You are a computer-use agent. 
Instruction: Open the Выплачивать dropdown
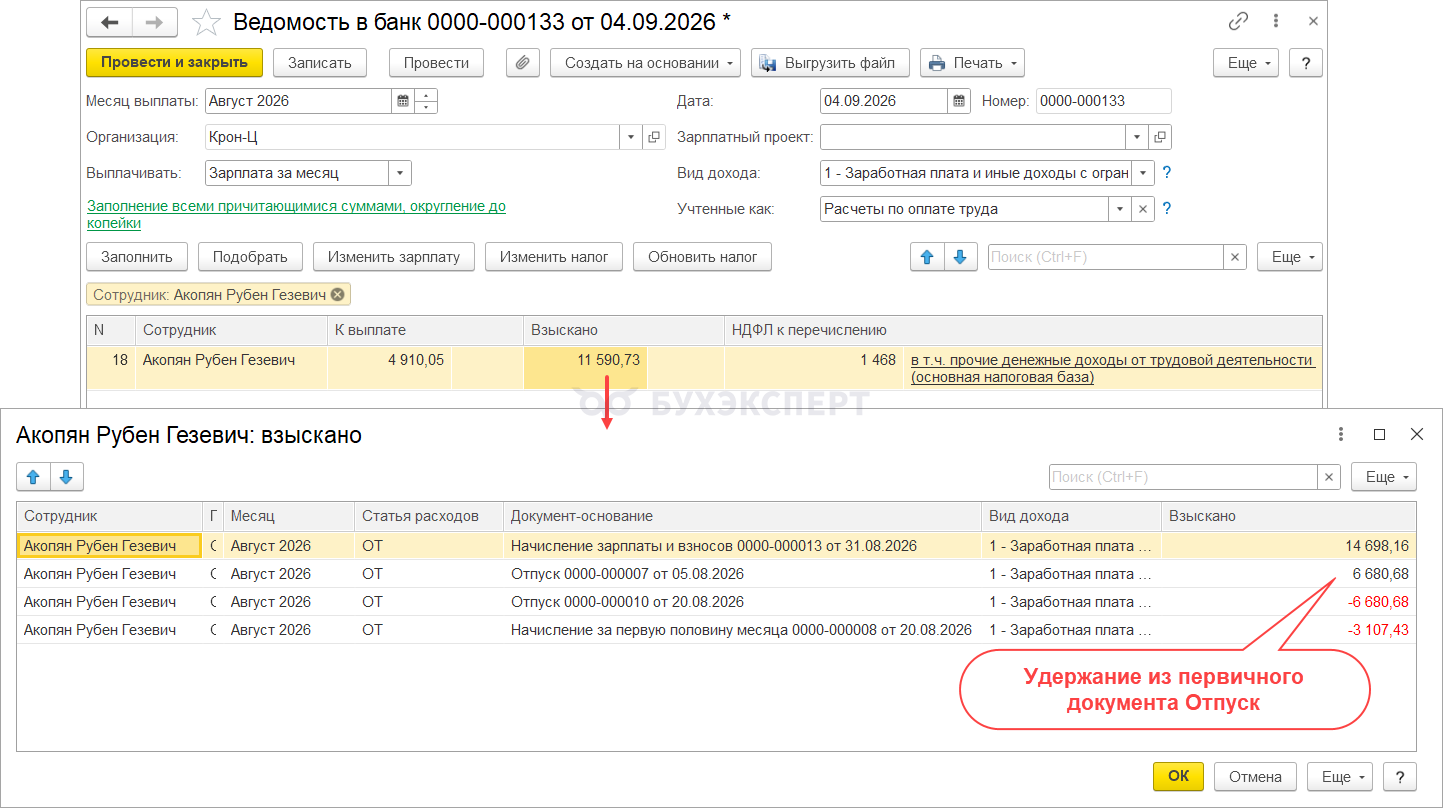coord(400,173)
